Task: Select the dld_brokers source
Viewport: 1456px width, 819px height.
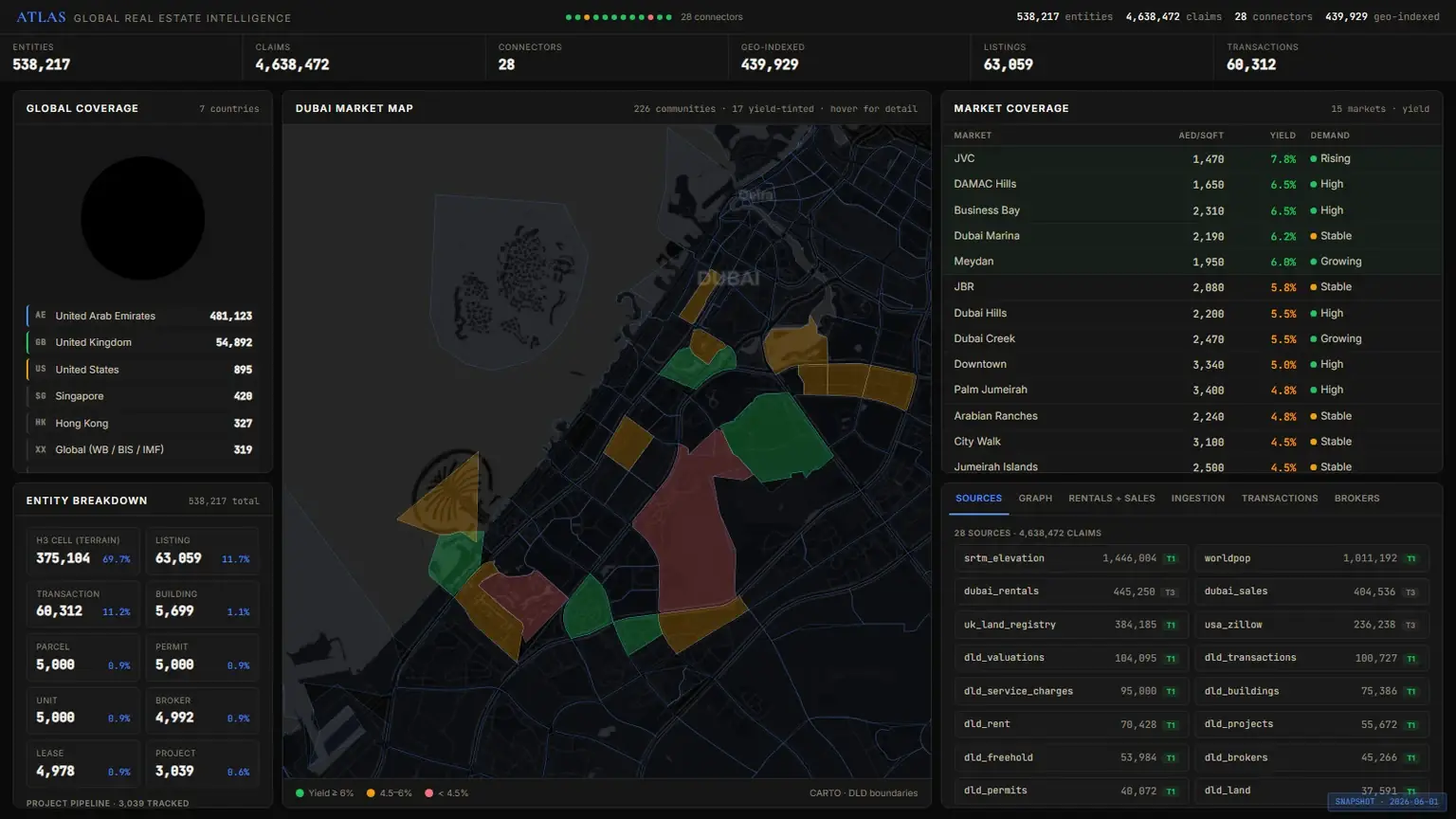Action: click(x=1312, y=757)
